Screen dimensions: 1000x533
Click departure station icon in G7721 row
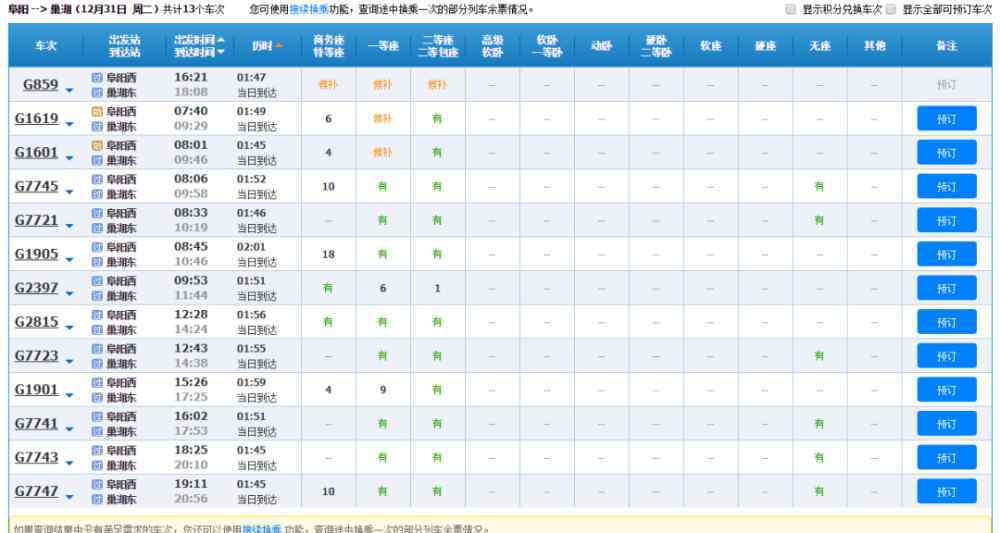click(97, 213)
